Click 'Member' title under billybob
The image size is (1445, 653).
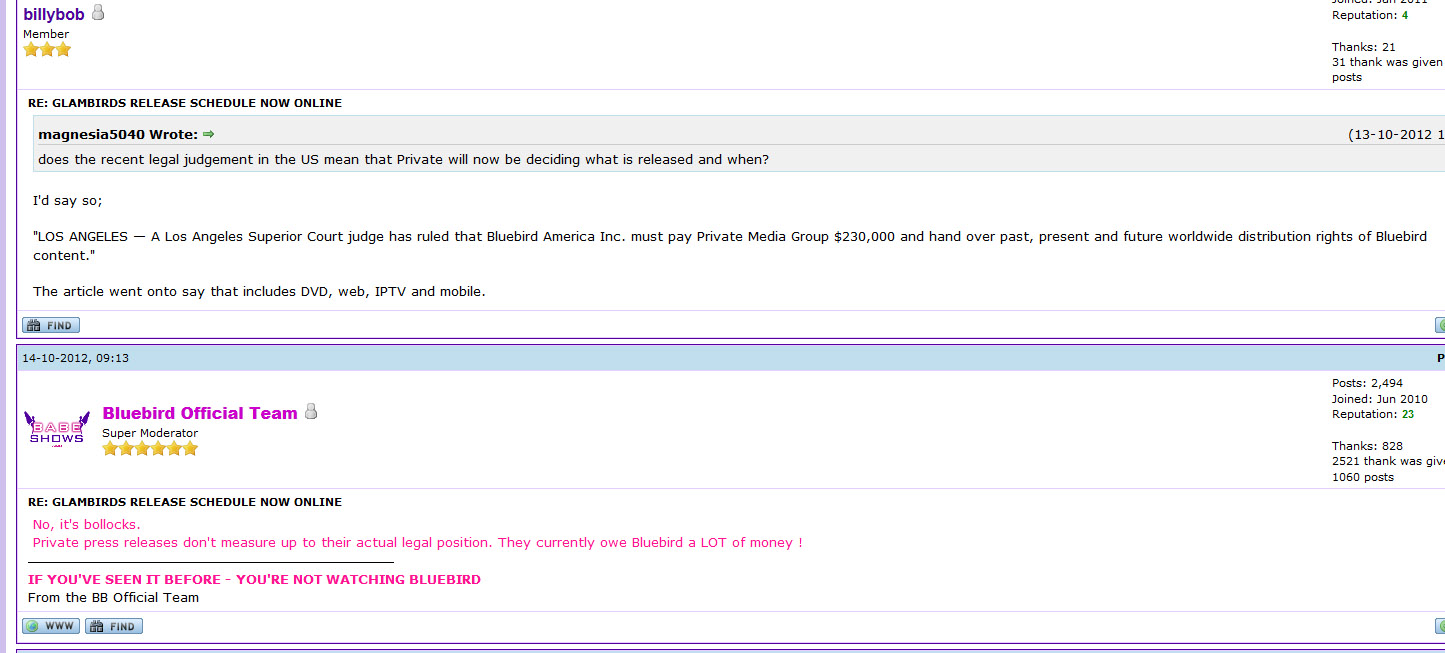pos(46,34)
